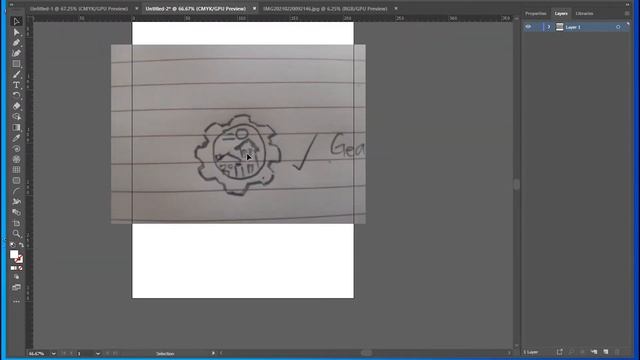Switch to the IMG jpg document tab
The height and width of the screenshot is (360, 640).
[325, 9]
